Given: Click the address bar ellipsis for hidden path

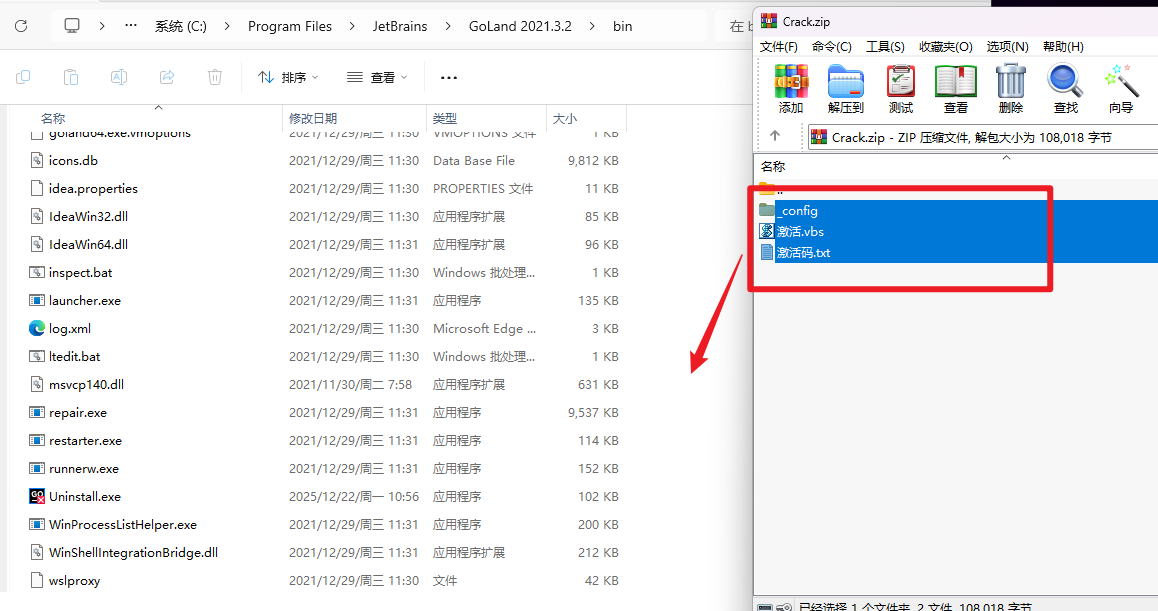Looking at the screenshot, I should pos(131,26).
